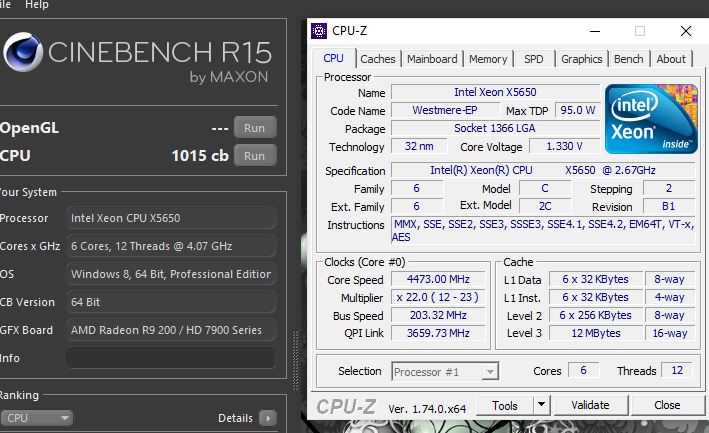The height and width of the screenshot is (433, 709).
Task: Open the Processor #1 selection combo box
Action: pos(445,372)
